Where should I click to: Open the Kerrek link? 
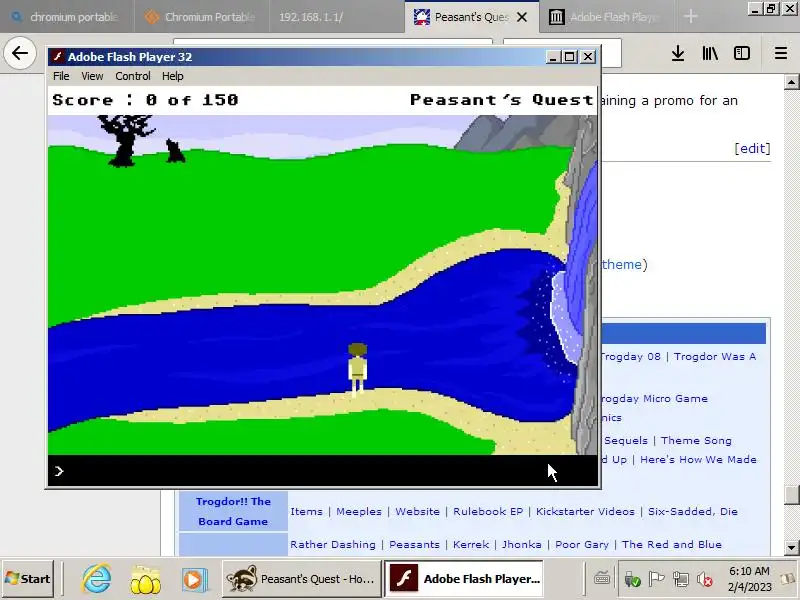coord(471,544)
